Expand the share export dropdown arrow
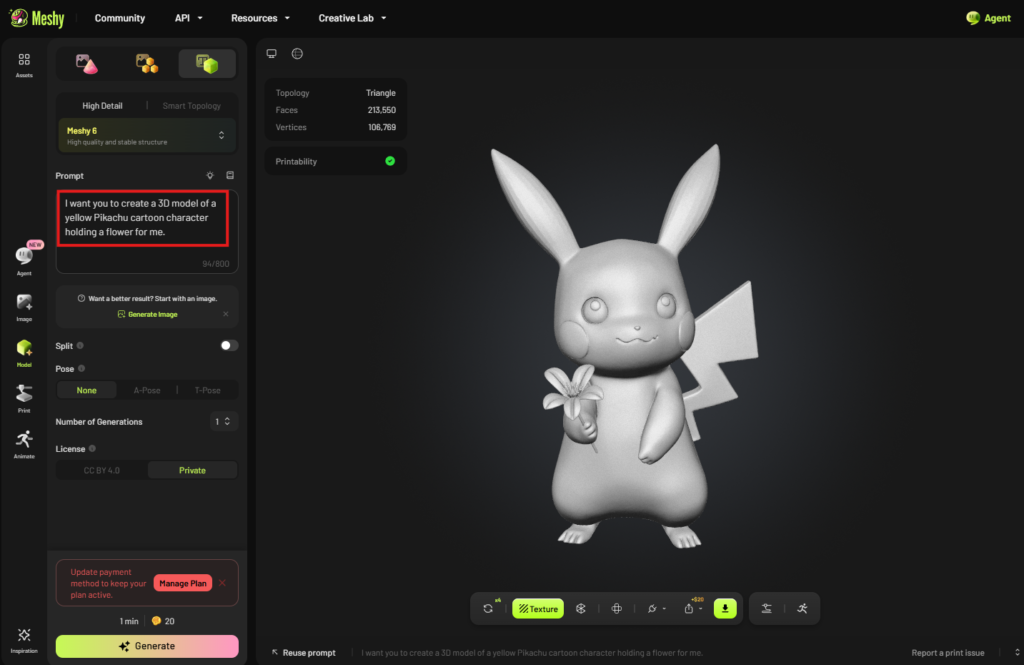Viewport: 1024px width, 665px height. click(x=701, y=609)
